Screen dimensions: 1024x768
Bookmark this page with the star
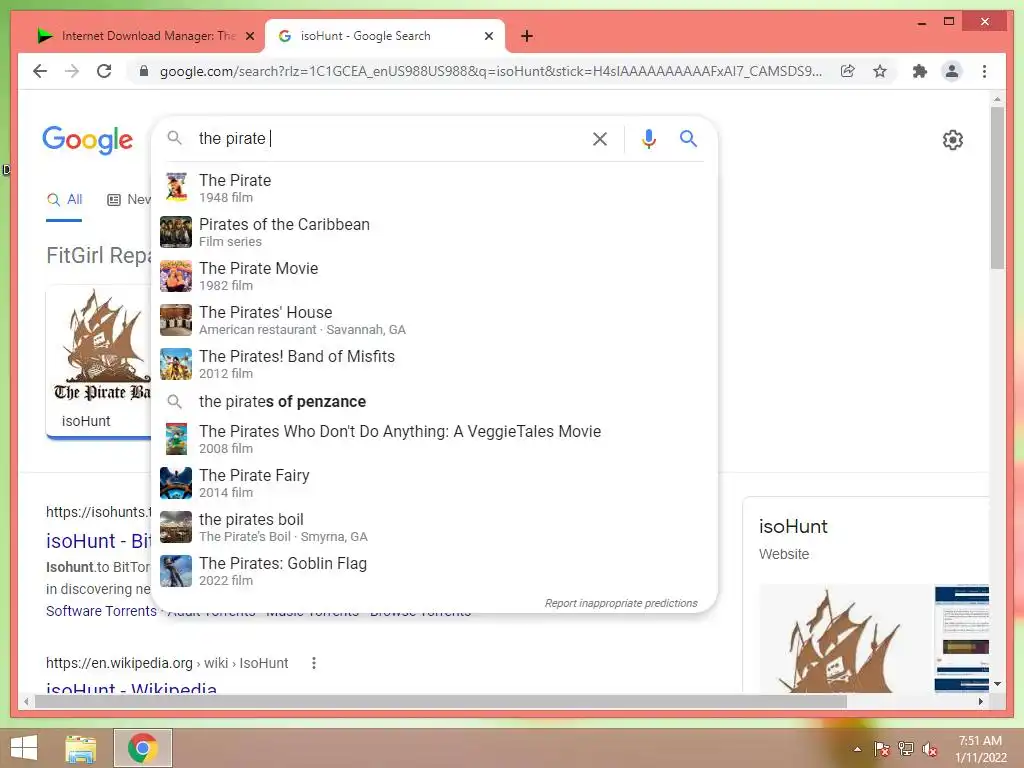880,71
